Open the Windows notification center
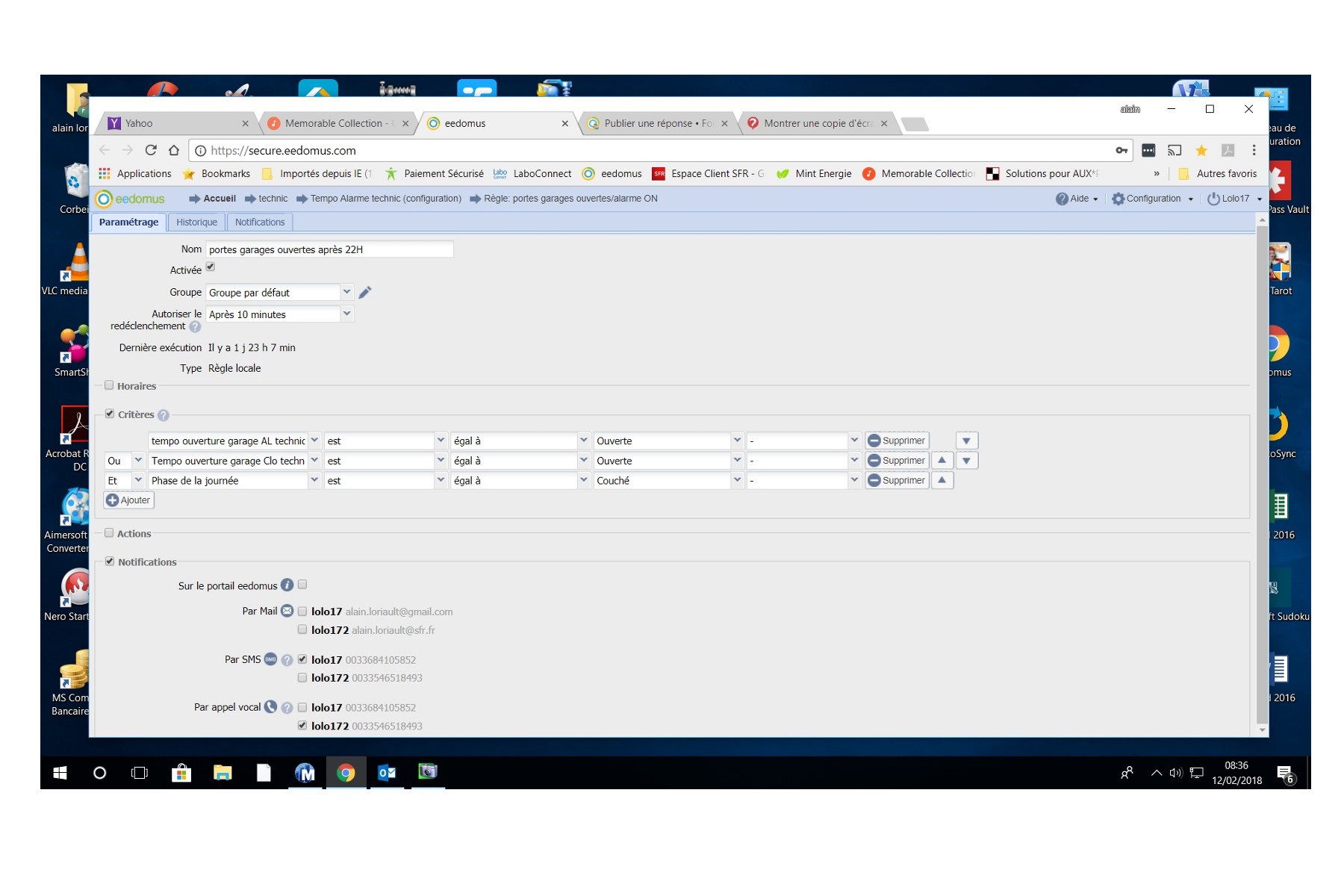 pos(1284,774)
